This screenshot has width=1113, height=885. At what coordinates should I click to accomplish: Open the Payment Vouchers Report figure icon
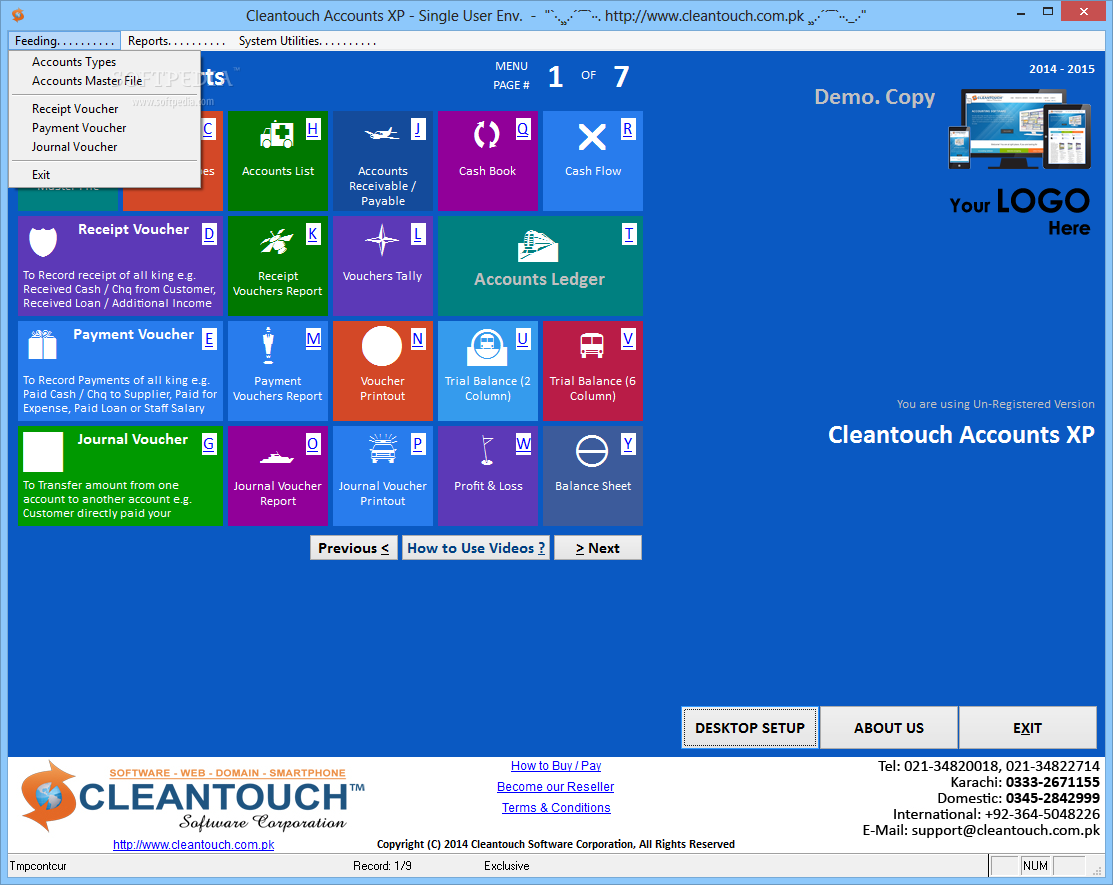268,345
